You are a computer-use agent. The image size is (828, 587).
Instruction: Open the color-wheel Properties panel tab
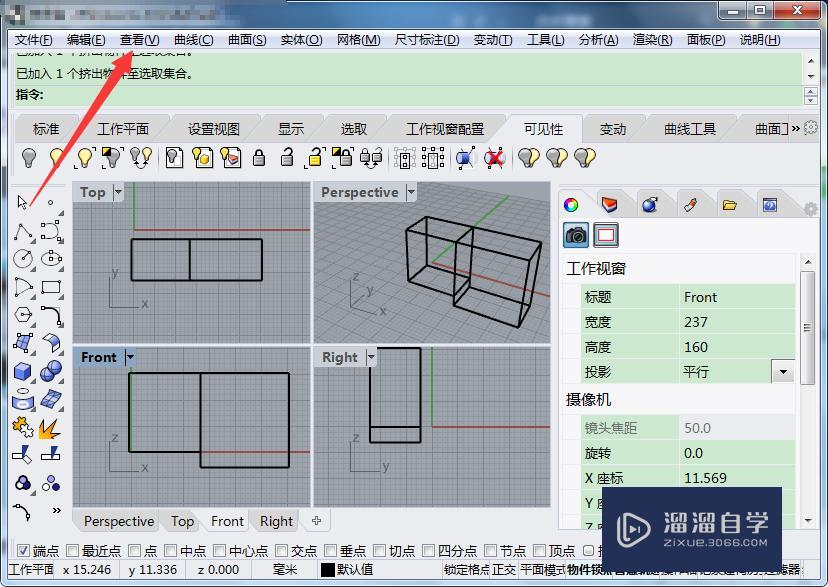click(571, 205)
